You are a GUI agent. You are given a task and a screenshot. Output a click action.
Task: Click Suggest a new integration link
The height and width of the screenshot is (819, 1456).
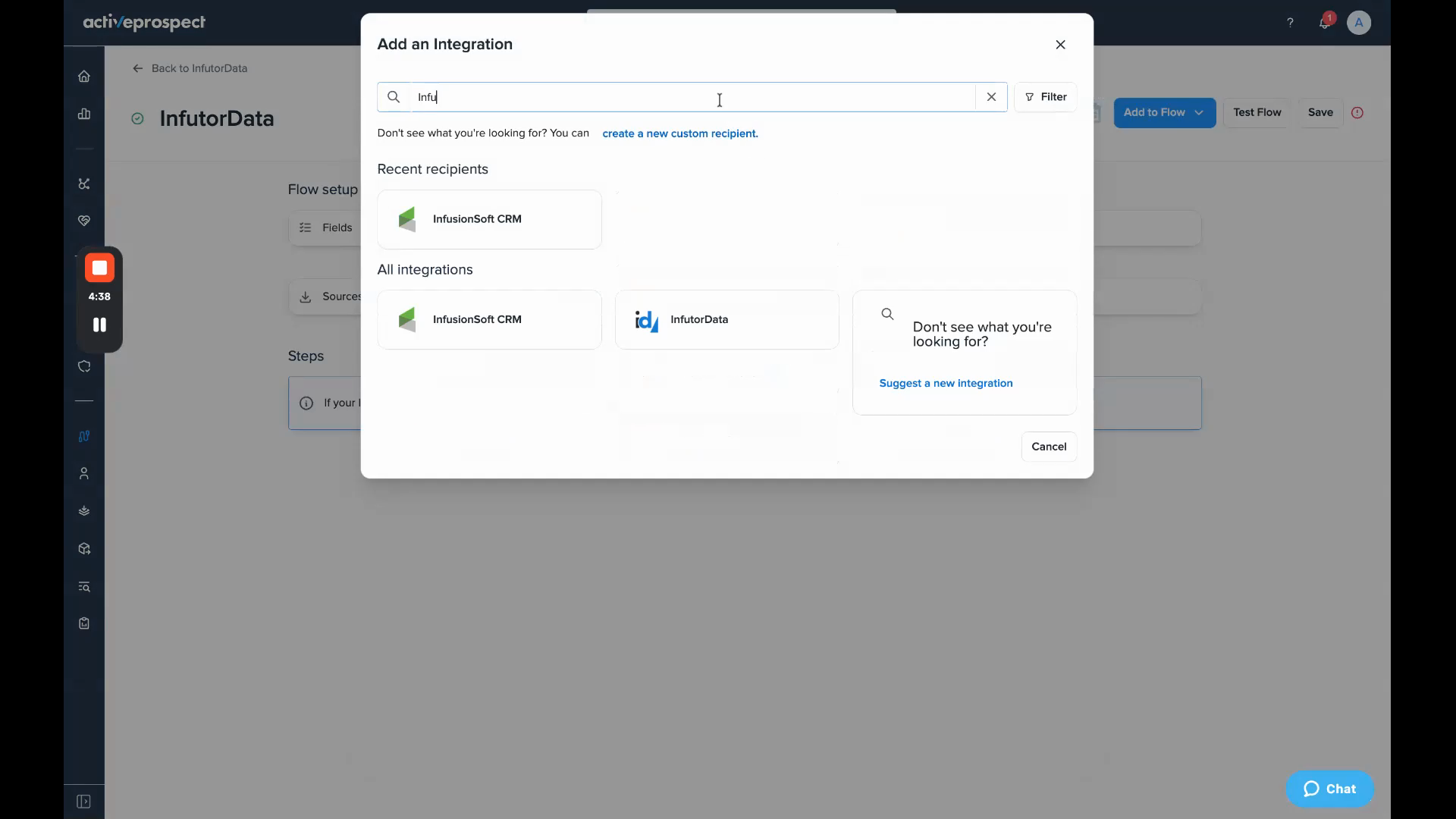(x=946, y=383)
